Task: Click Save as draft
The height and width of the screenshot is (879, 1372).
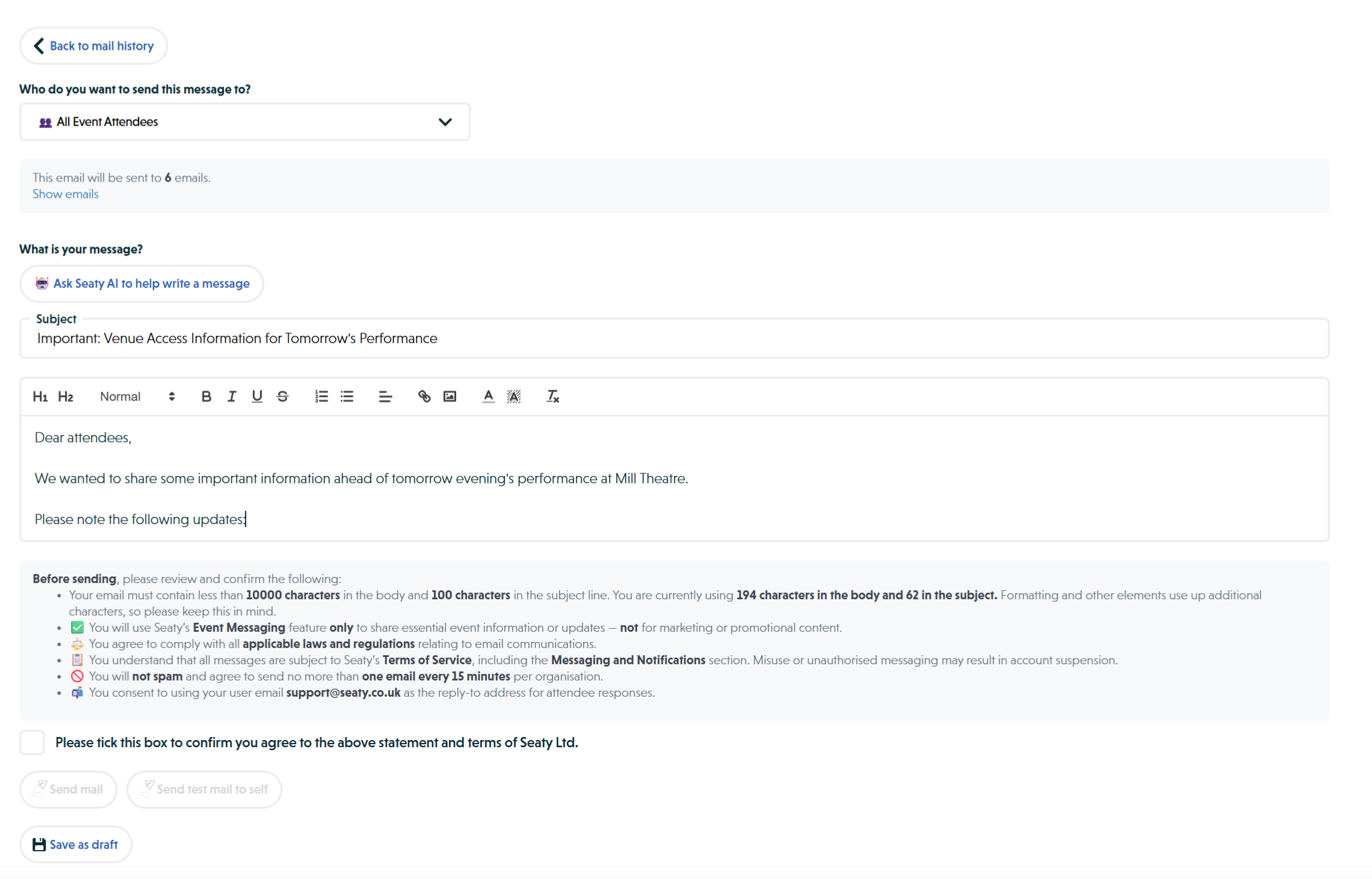Action: point(75,844)
